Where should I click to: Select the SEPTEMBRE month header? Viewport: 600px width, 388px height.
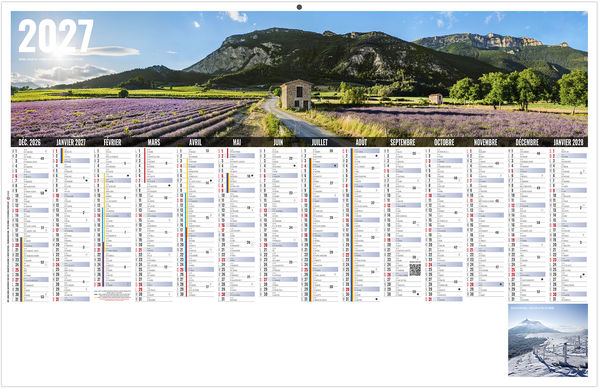pos(403,142)
